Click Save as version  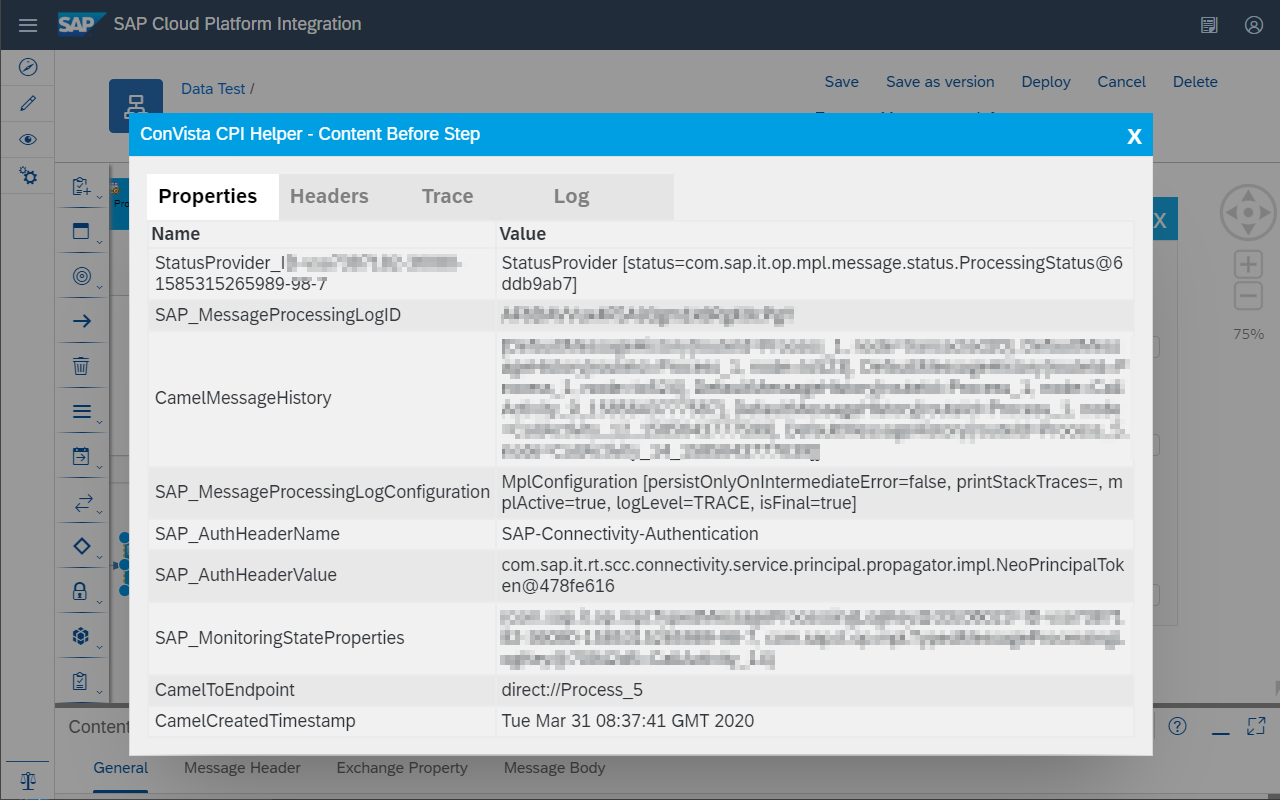click(x=940, y=82)
